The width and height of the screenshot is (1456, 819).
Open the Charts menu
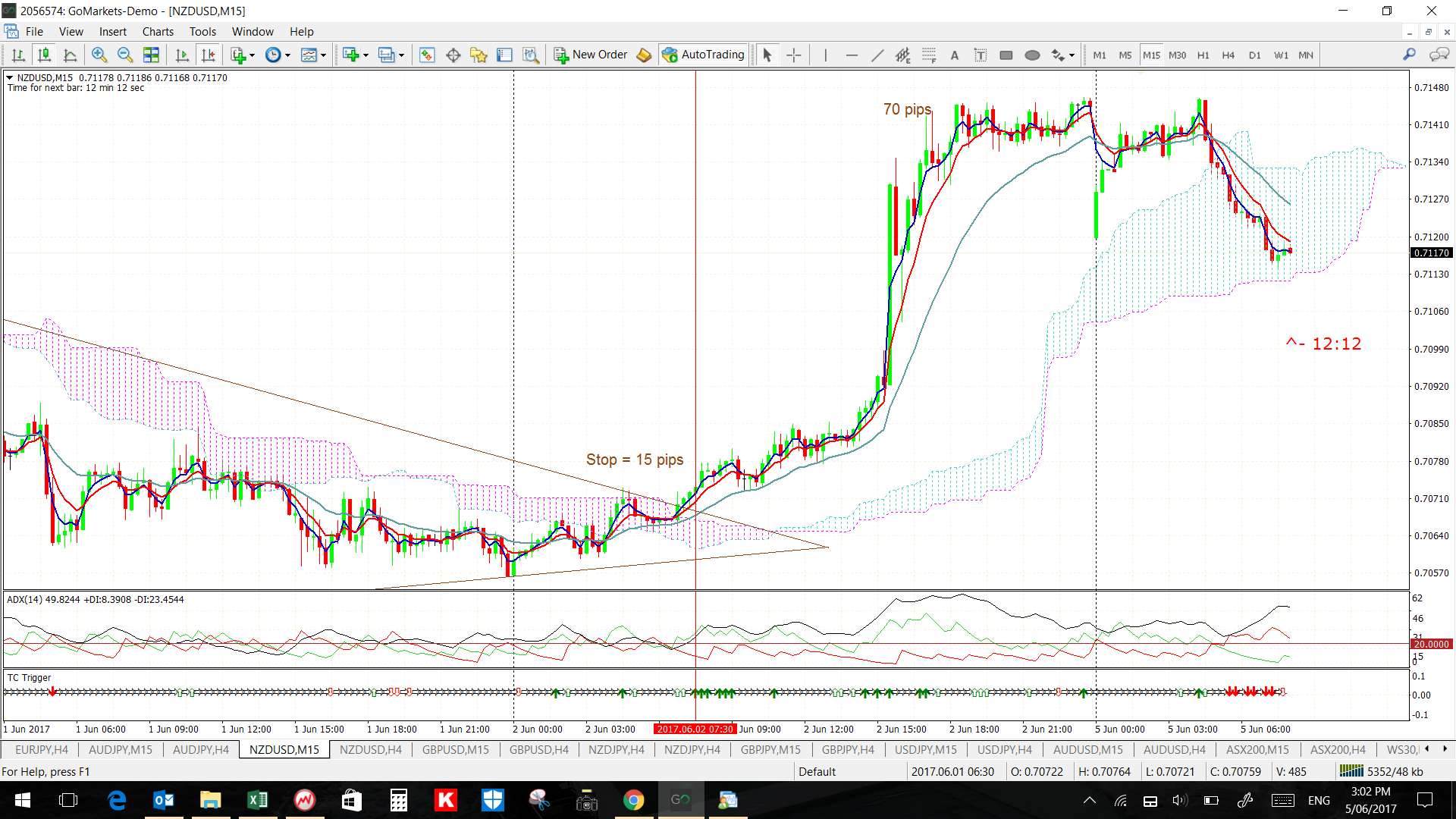(x=158, y=32)
